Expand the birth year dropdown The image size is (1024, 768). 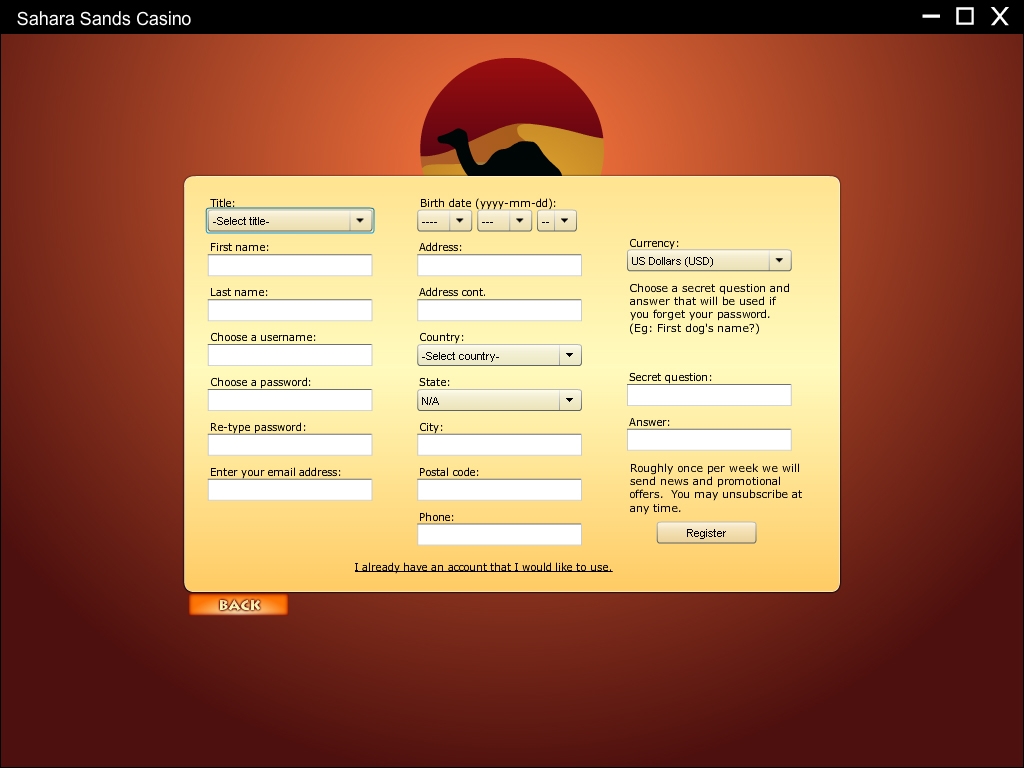pyautogui.click(x=445, y=221)
